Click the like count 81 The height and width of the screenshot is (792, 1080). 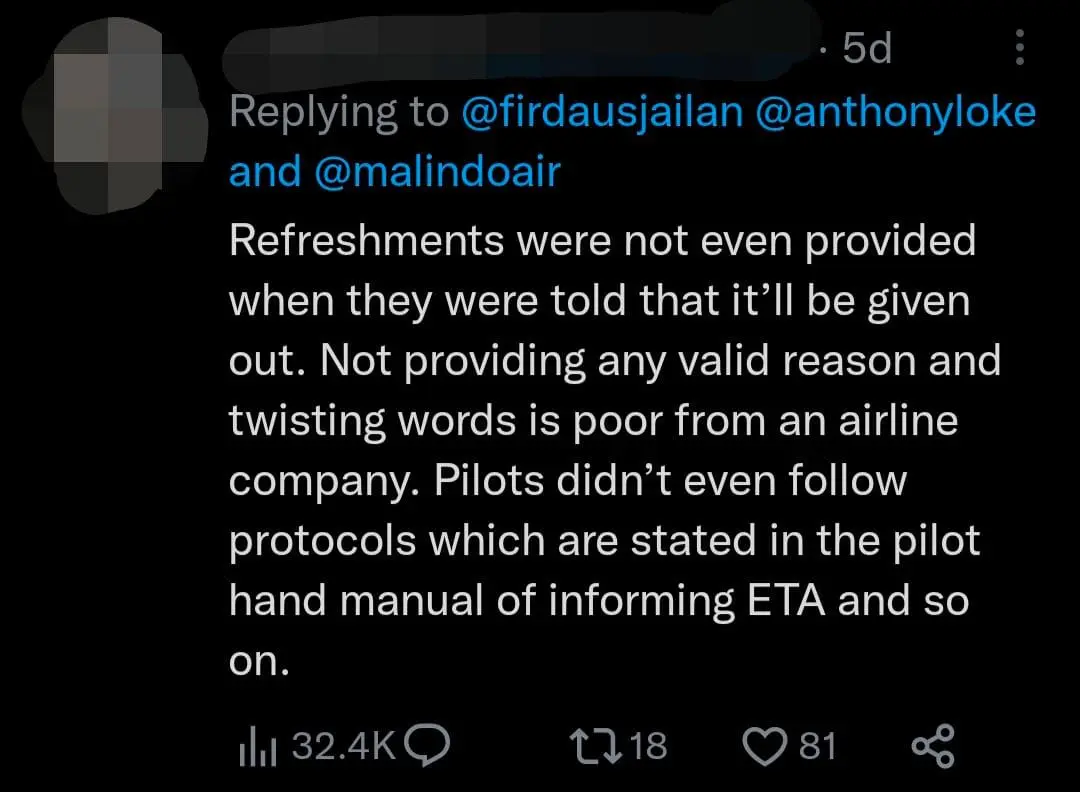818,745
